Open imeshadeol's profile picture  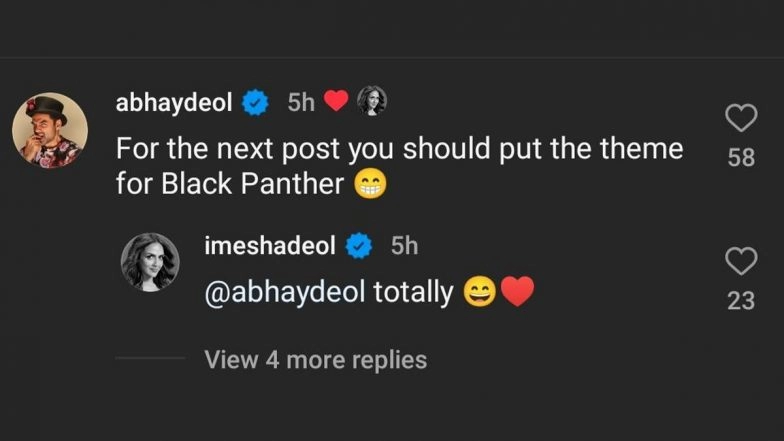pos(150,262)
